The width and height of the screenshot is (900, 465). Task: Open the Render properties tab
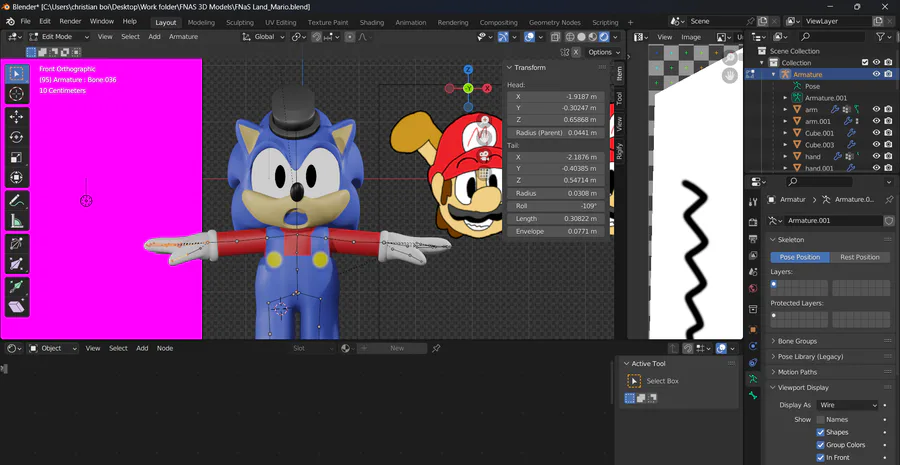pyautogui.click(x=753, y=221)
